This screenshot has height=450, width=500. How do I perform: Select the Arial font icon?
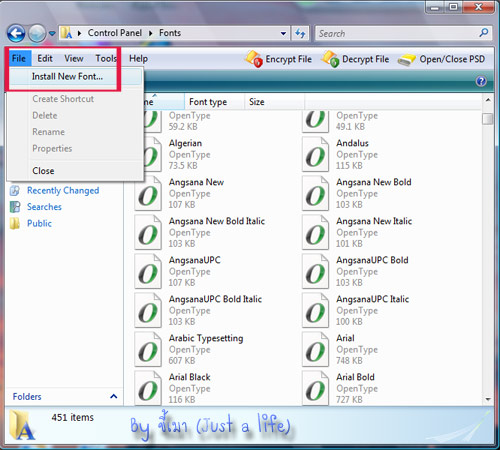pyautogui.click(x=315, y=349)
